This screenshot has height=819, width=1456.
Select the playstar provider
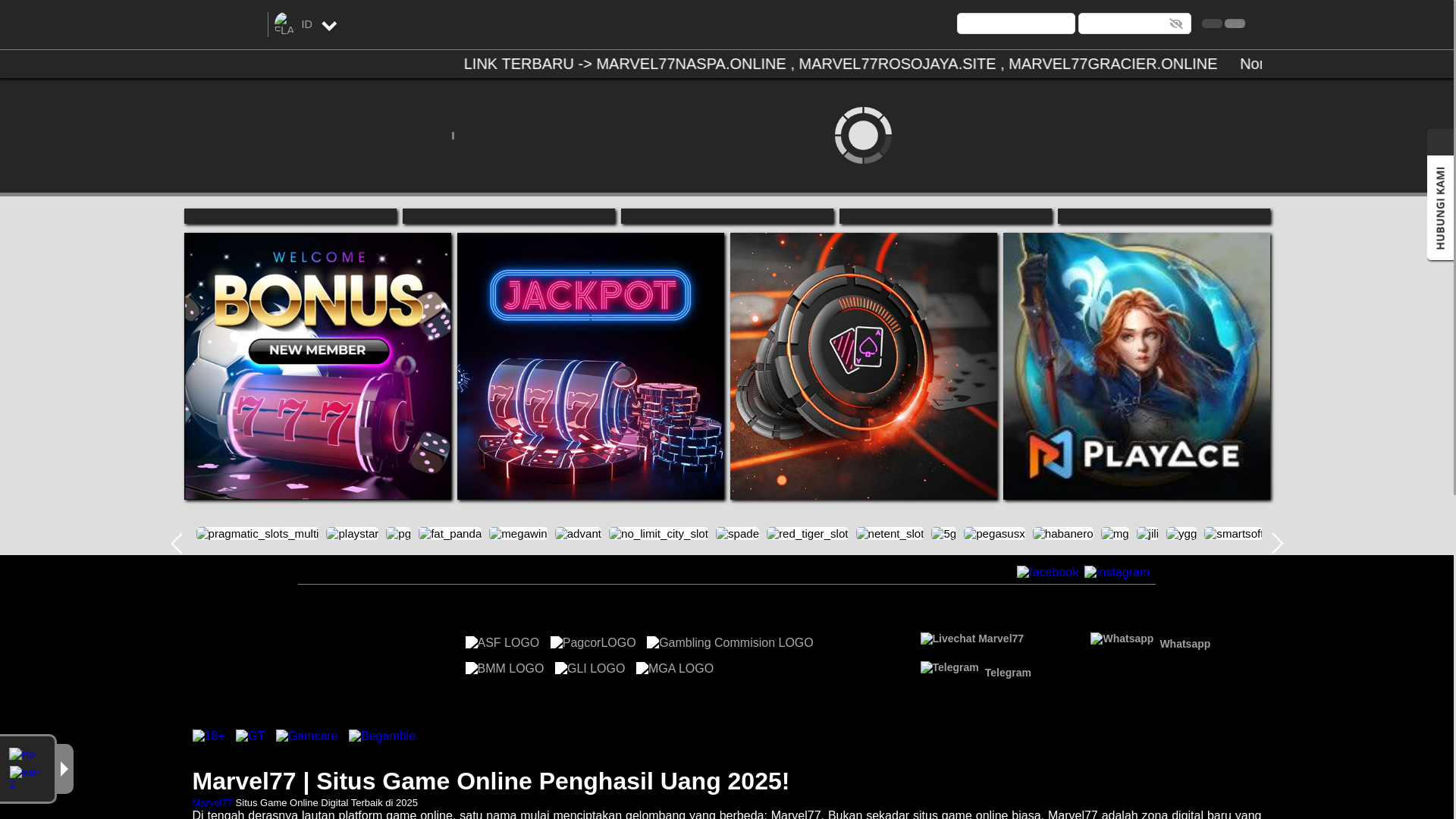pyautogui.click(x=353, y=534)
